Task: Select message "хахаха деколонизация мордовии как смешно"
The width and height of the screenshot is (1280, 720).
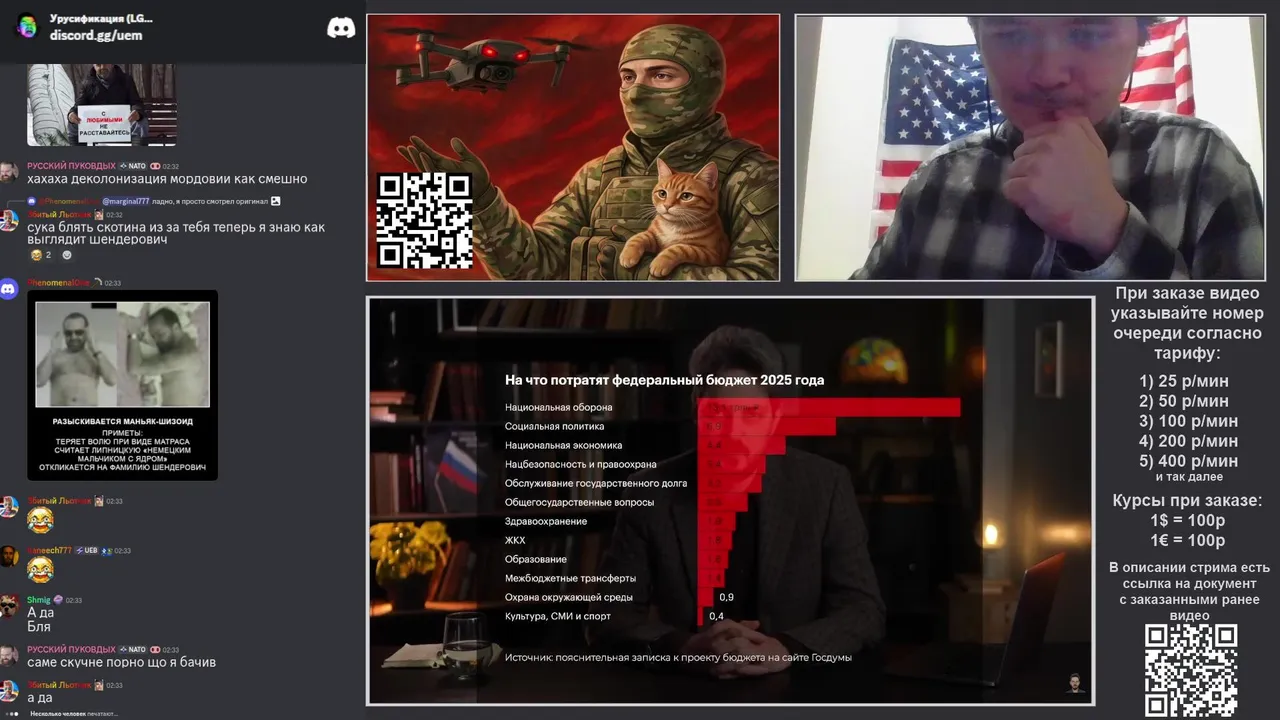Action: (x=167, y=179)
